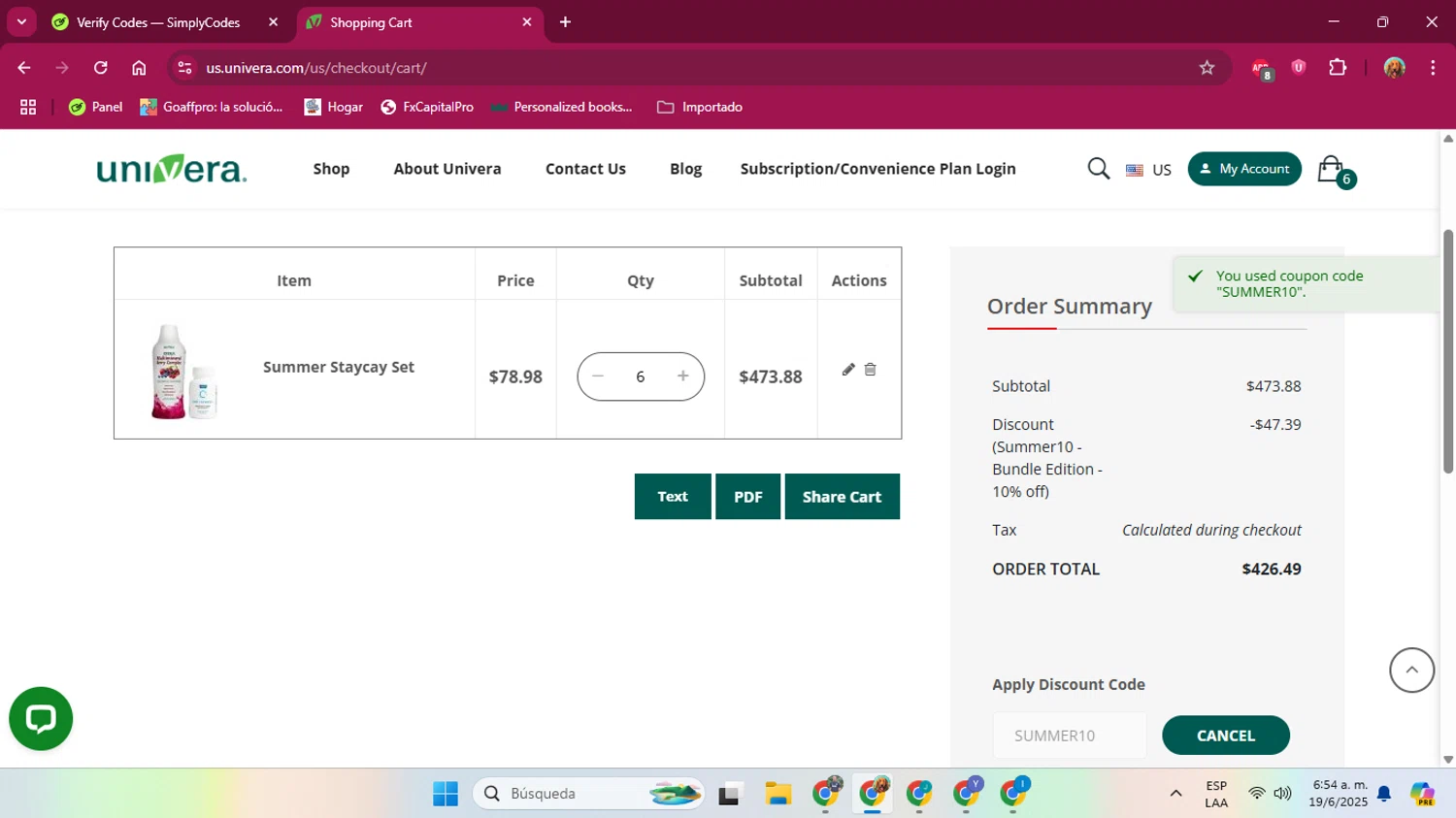Screen dimensions: 1456x818
Task: Bookmark this page with star icon
Action: pos(1207,68)
